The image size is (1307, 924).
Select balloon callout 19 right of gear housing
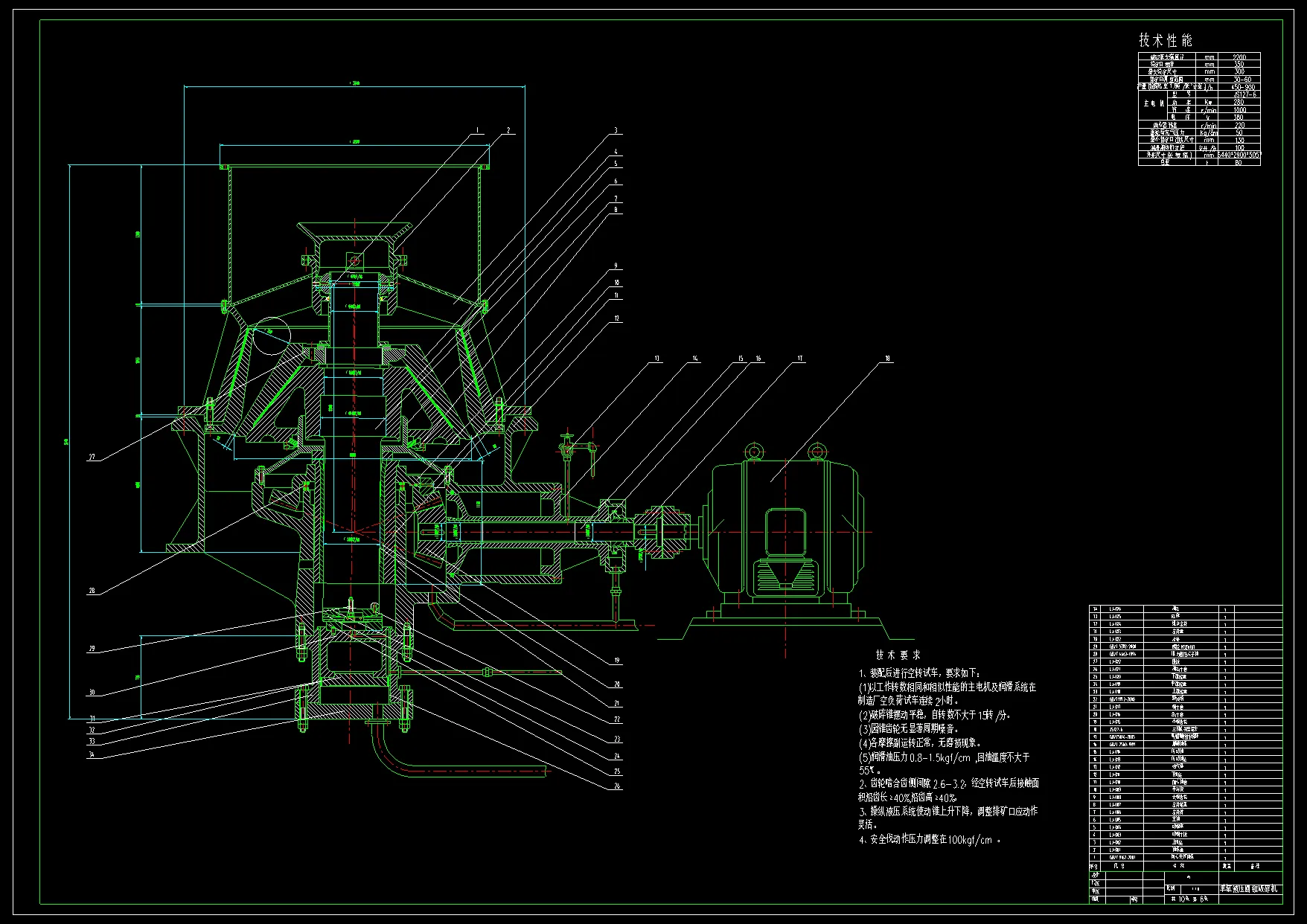click(617, 660)
